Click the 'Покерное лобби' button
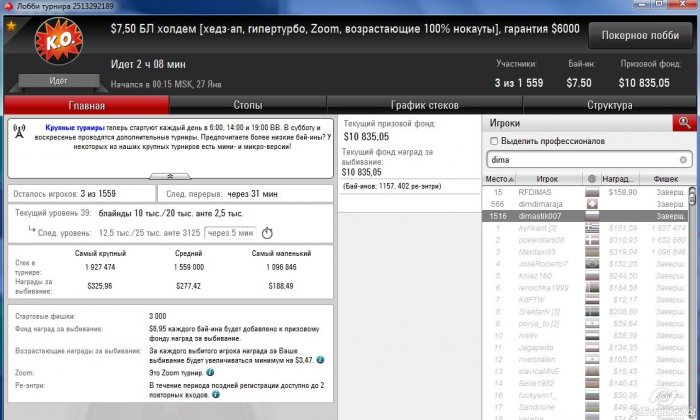Viewport: 700px width, 420px height. (x=640, y=35)
